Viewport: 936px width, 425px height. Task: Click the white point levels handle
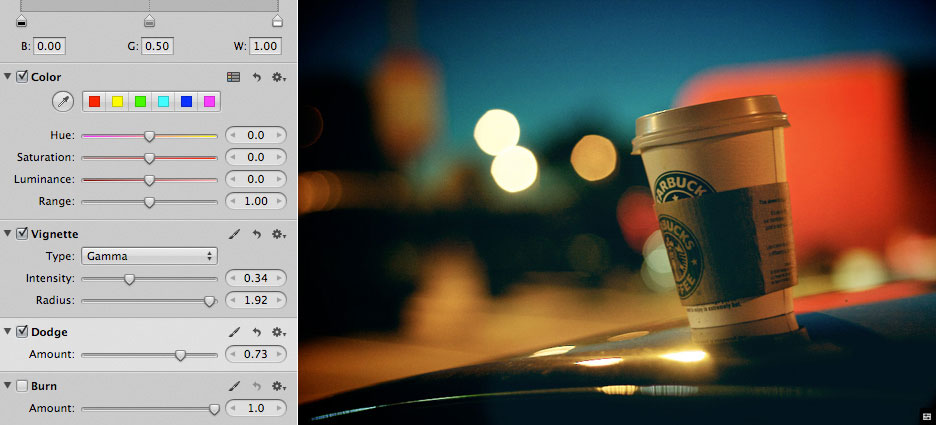[277, 21]
